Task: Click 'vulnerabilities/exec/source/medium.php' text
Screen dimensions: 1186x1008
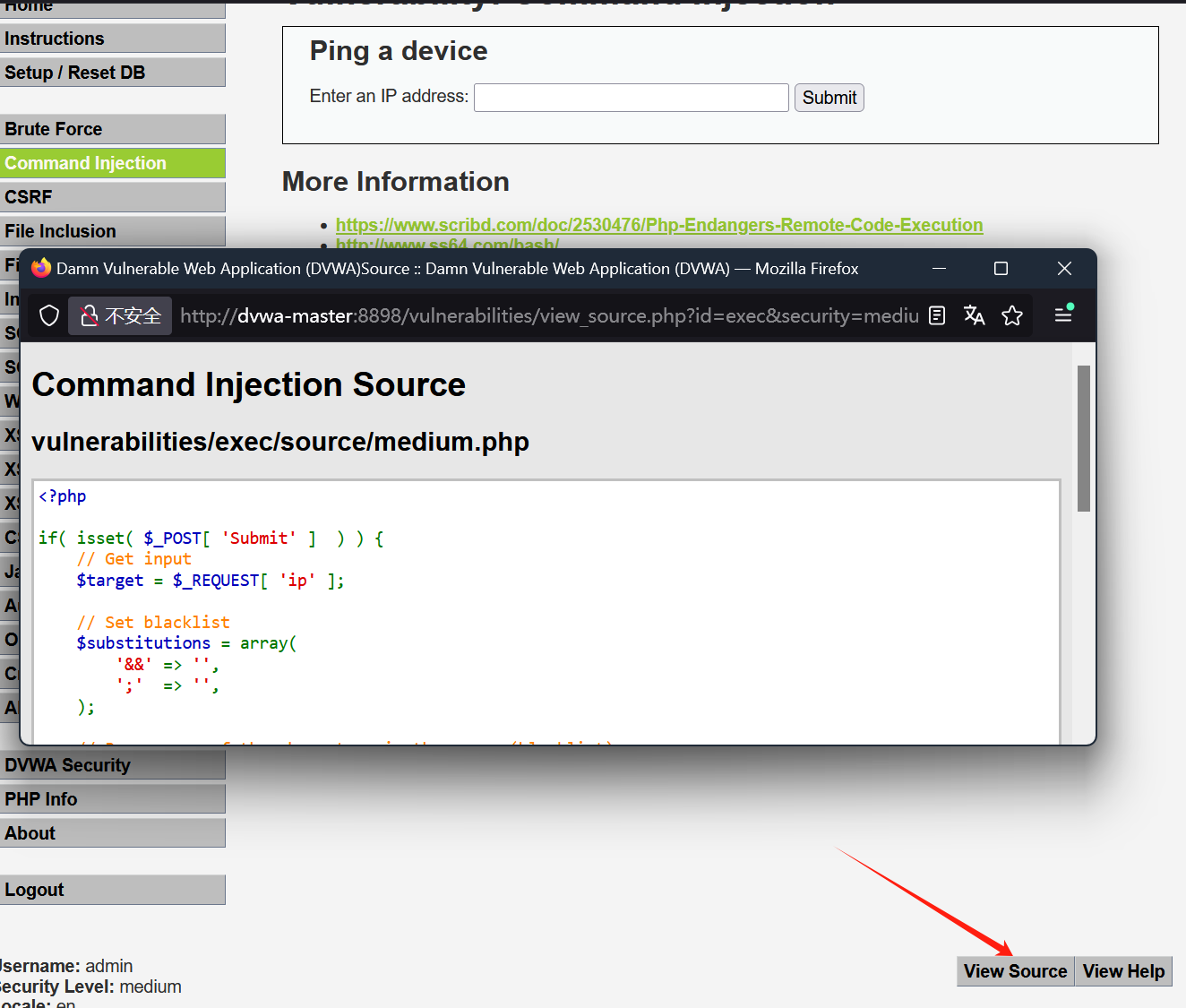Action: coord(280,442)
